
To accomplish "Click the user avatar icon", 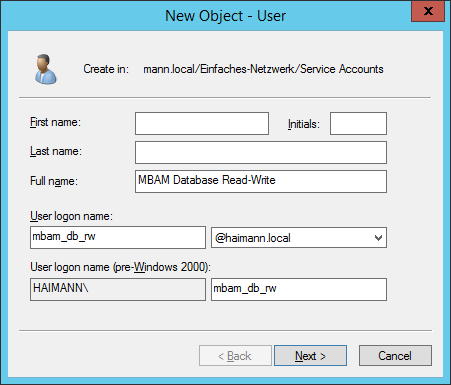I will click(46, 69).
